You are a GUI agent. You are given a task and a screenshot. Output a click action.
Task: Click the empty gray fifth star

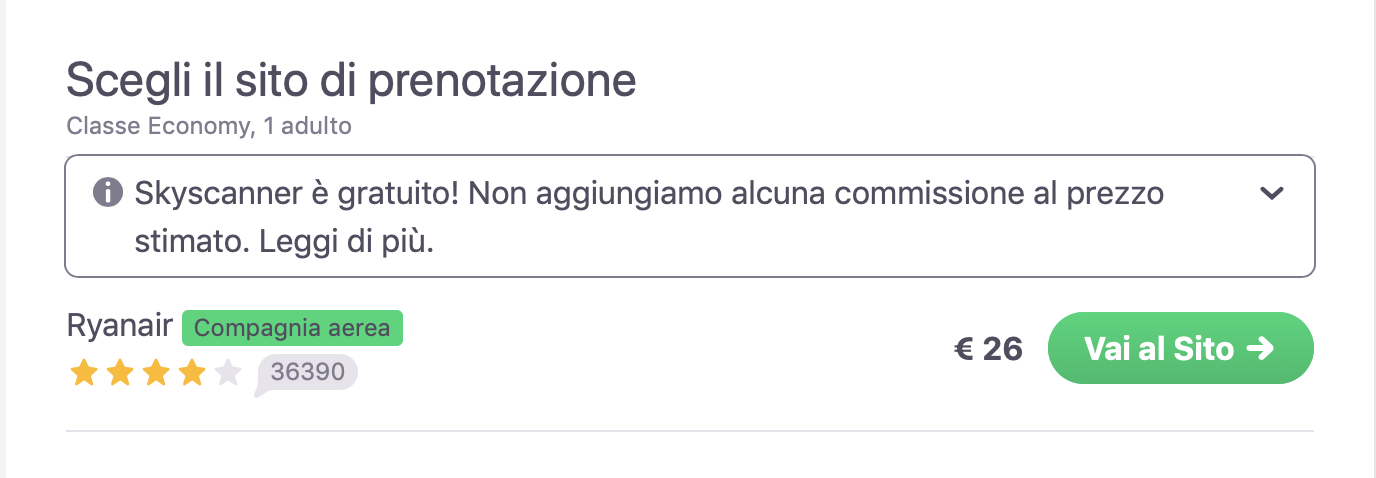pos(228,374)
